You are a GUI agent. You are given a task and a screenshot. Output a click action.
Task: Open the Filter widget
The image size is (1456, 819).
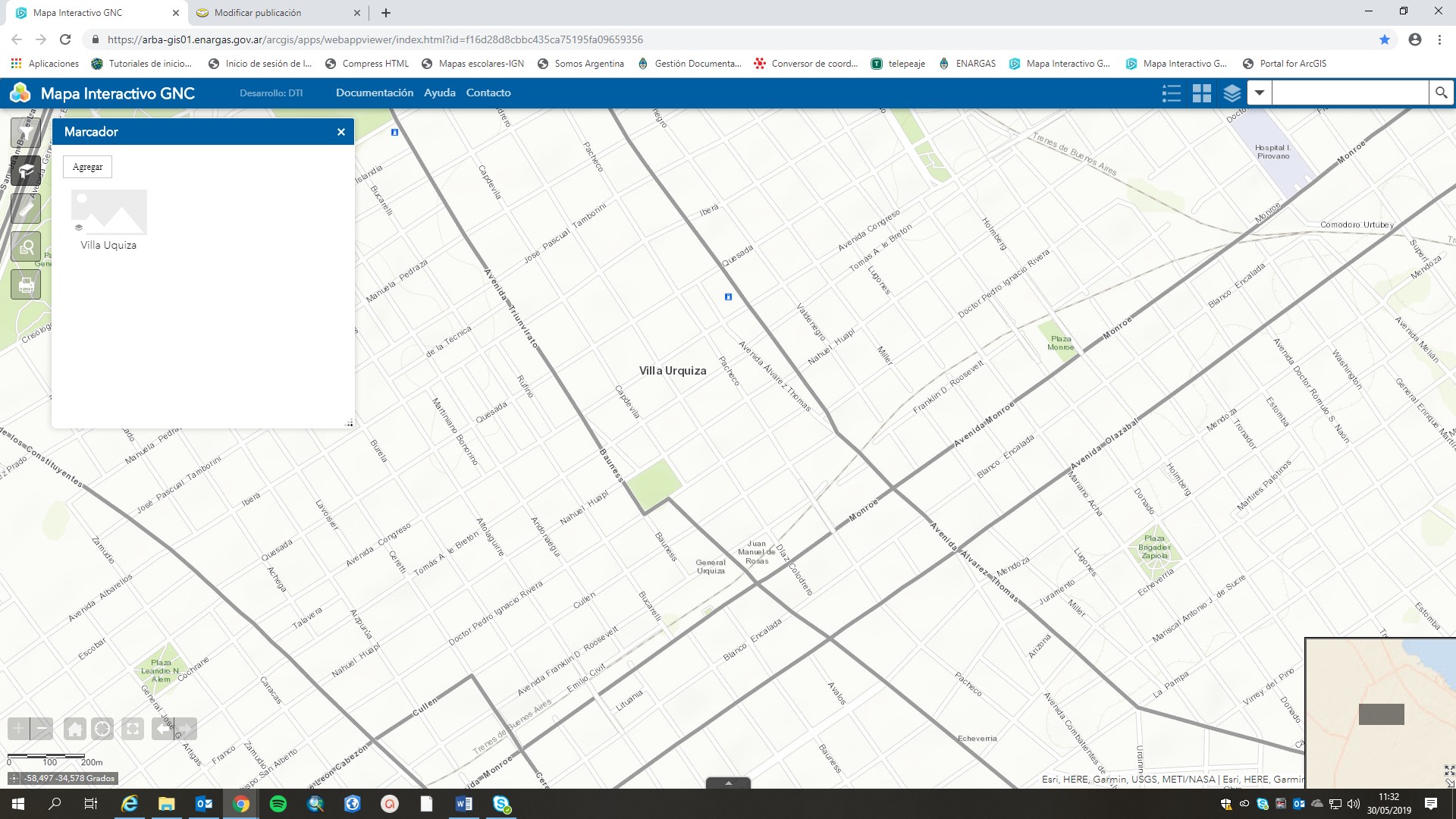[26, 133]
